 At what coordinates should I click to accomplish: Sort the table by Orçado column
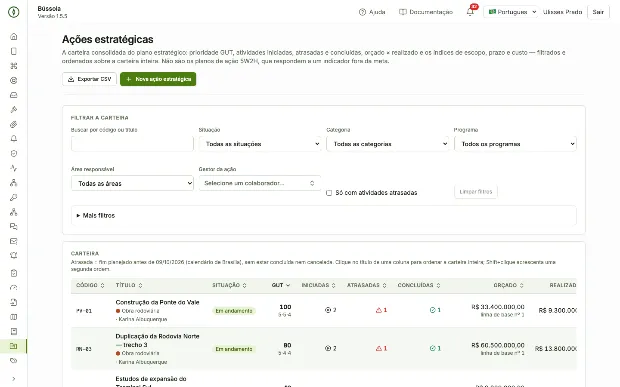508,285
